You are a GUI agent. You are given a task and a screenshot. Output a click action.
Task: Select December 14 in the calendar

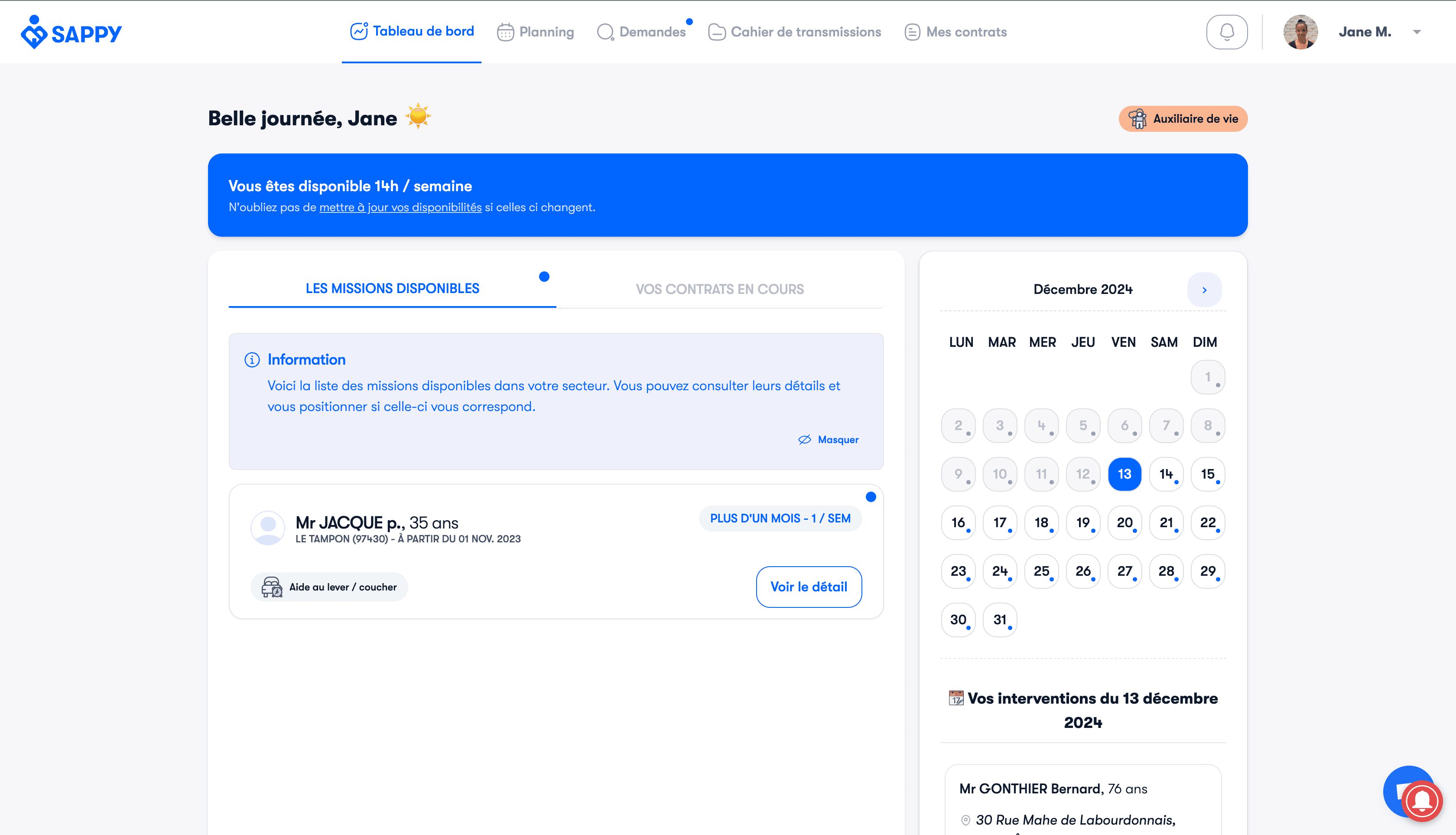[x=1166, y=474]
